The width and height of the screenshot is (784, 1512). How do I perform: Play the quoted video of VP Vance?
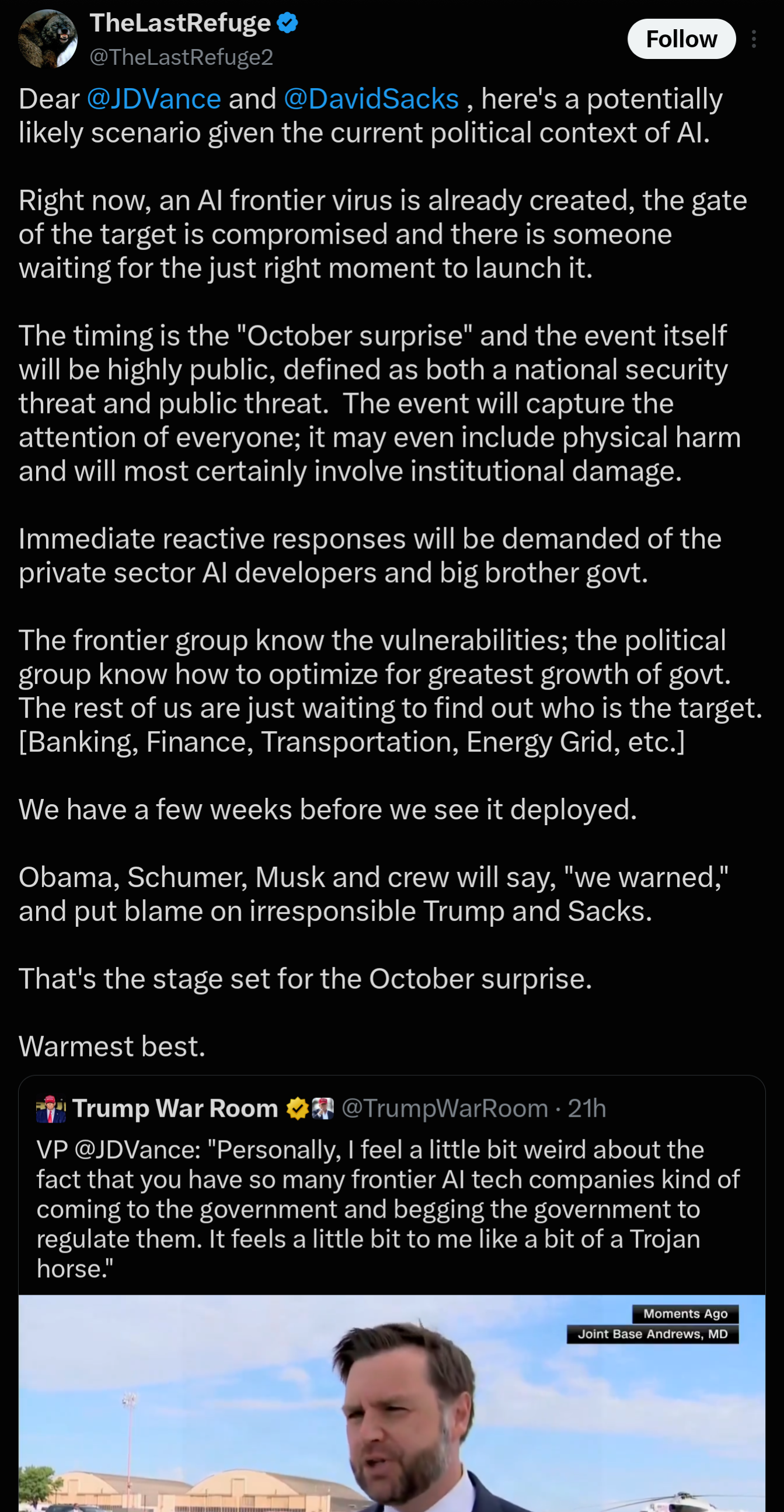[392, 1403]
